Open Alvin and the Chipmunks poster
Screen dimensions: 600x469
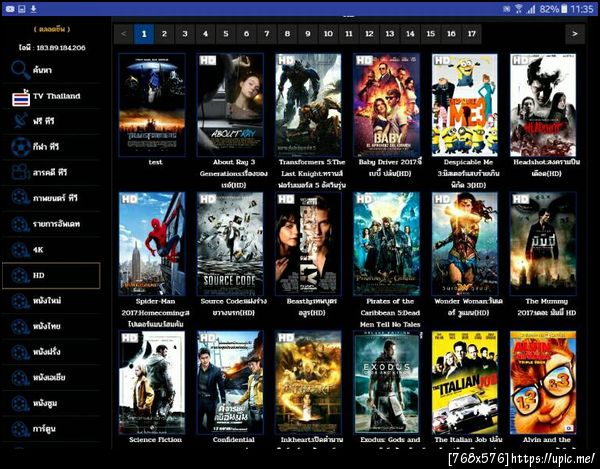(543, 383)
